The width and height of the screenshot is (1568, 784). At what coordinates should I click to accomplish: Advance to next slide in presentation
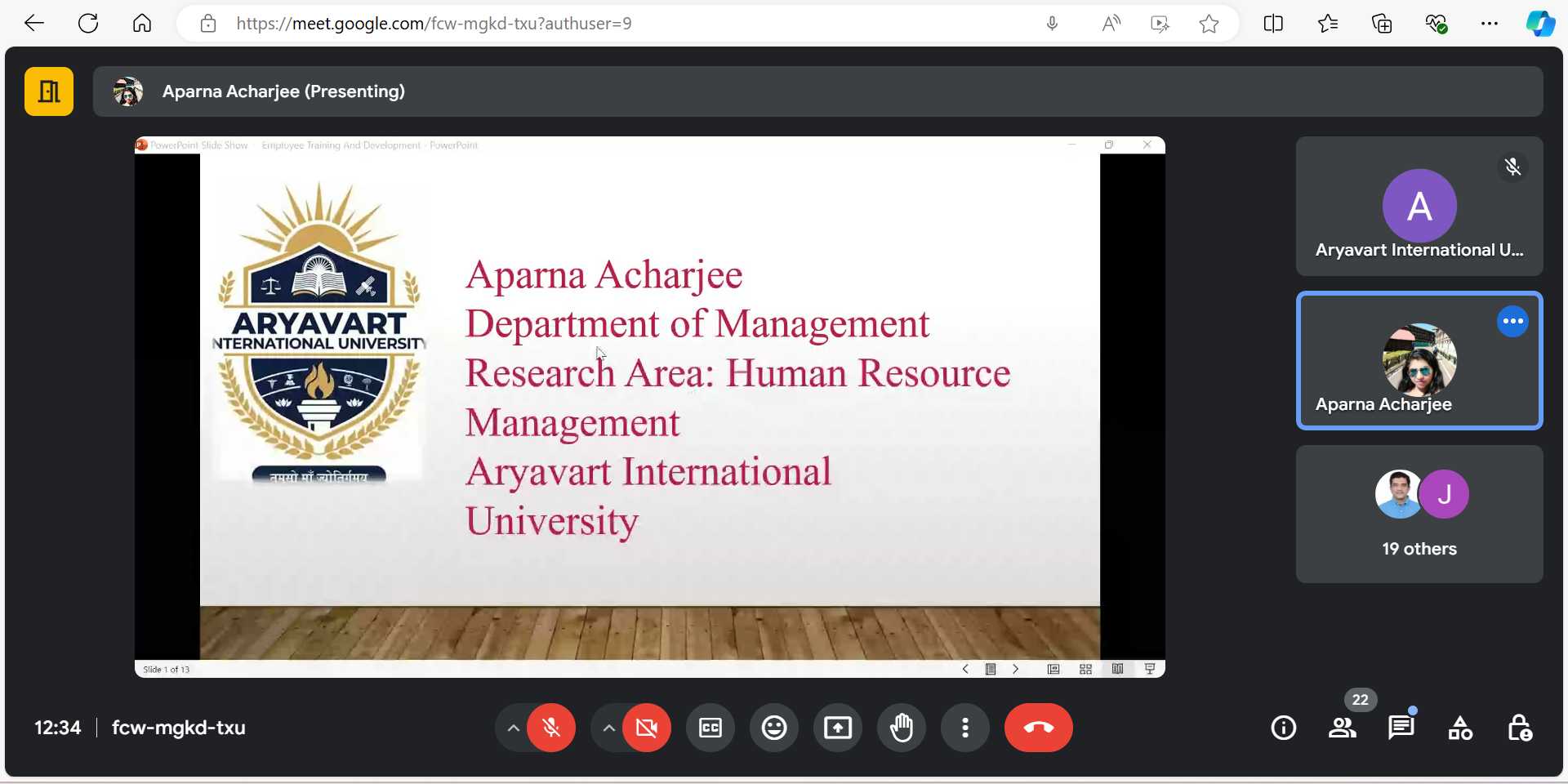[x=1016, y=669]
